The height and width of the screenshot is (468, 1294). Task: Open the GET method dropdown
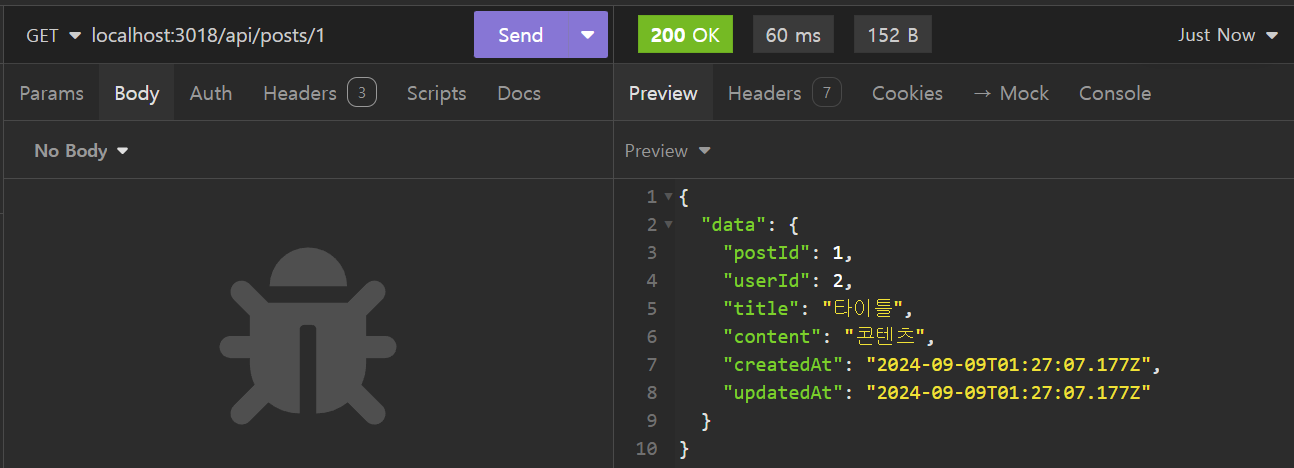(x=54, y=35)
